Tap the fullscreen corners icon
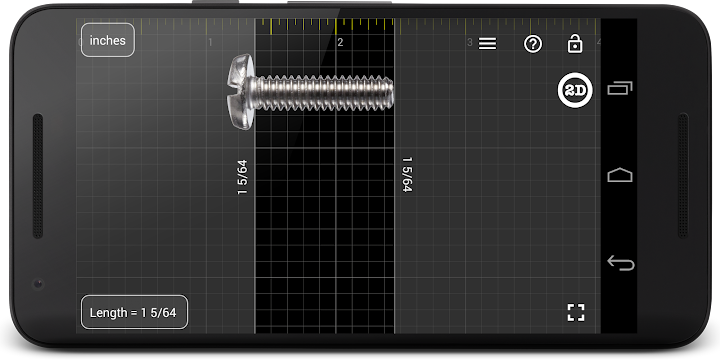Screen dimensions: 720x360 point(576,312)
